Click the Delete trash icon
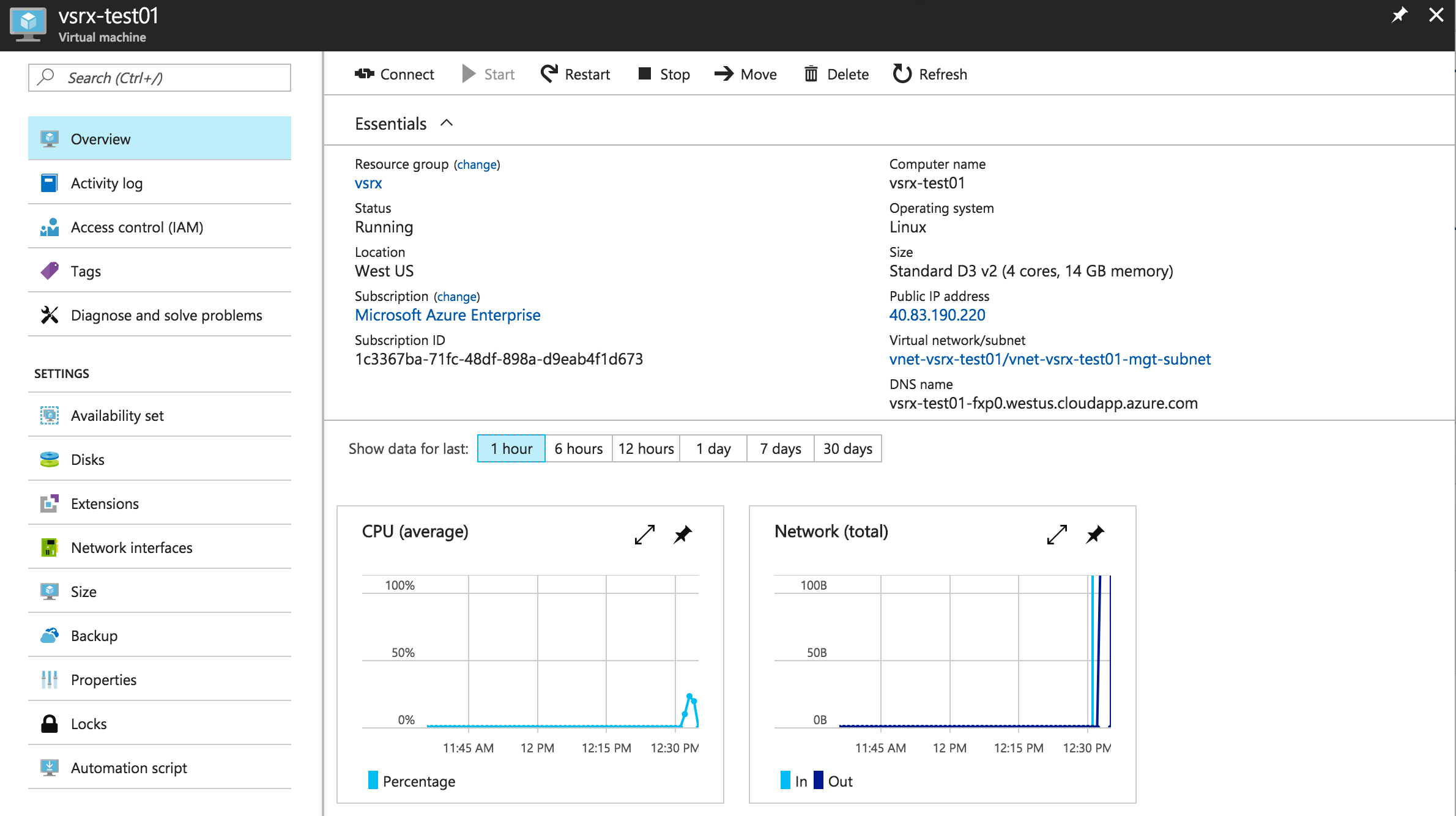The width and height of the screenshot is (1456, 816). pyautogui.click(x=811, y=74)
